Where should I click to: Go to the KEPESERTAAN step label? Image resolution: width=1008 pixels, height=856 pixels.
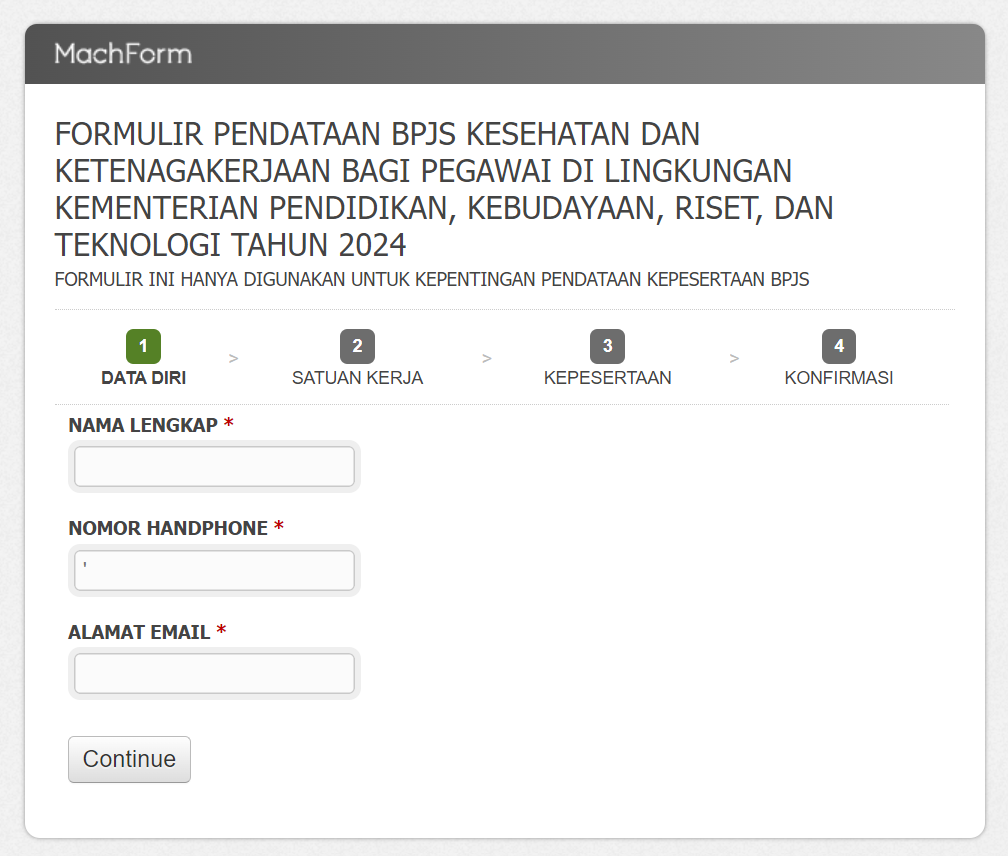point(607,378)
